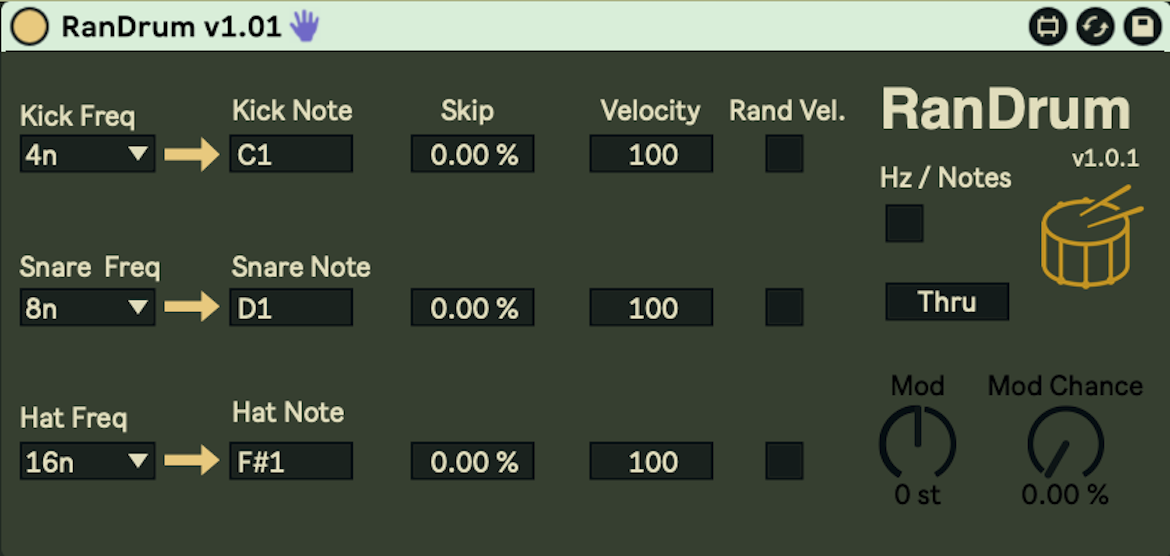Image resolution: width=1170 pixels, height=556 pixels.
Task: Open the Kick Freq 4n dropdown
Action: [x=87, y=155]
